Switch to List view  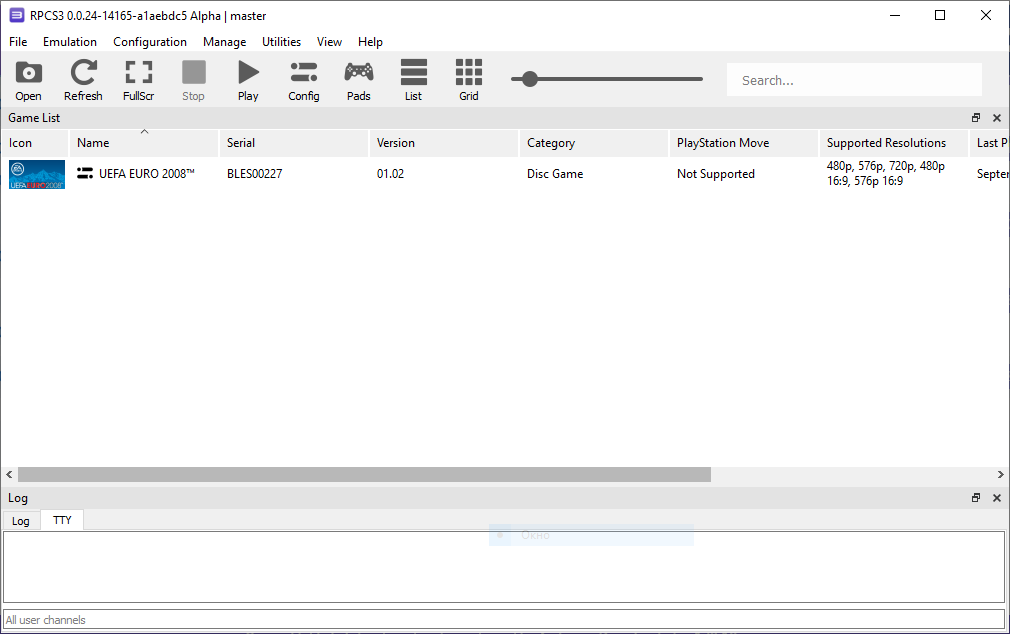point(414,80)
